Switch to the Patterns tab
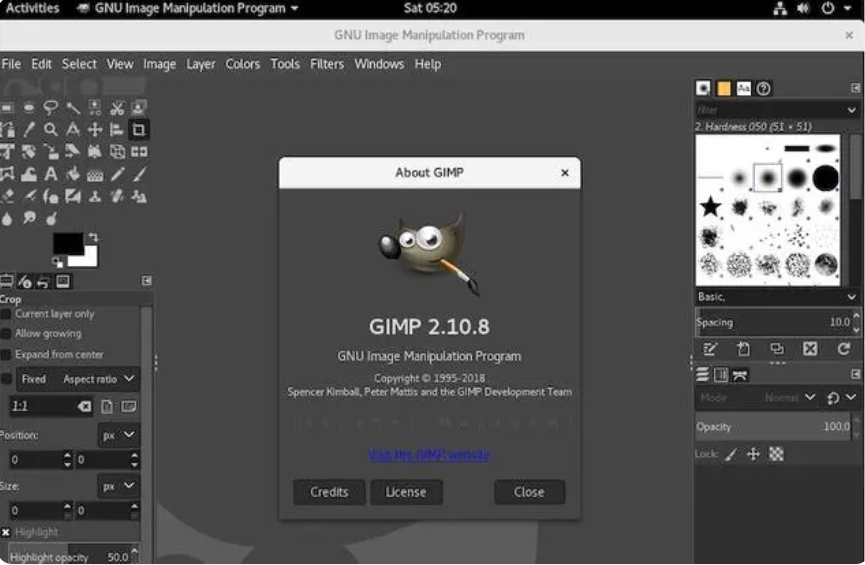865x565 pixels. click(x=724, y=88)
